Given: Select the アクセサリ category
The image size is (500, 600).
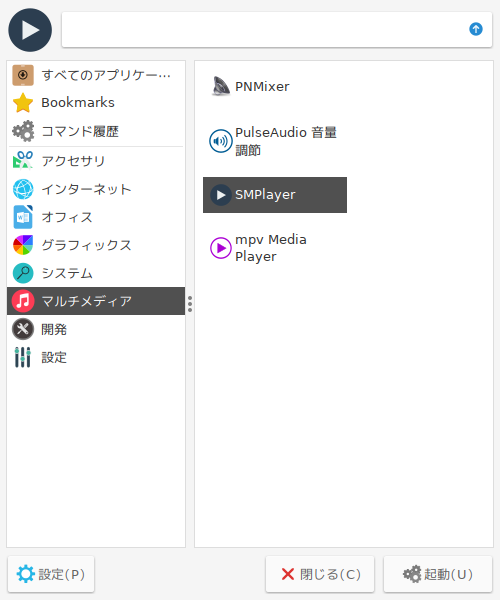Looking at the screenshot, I should pyautogui.click(x=96, y=161).
